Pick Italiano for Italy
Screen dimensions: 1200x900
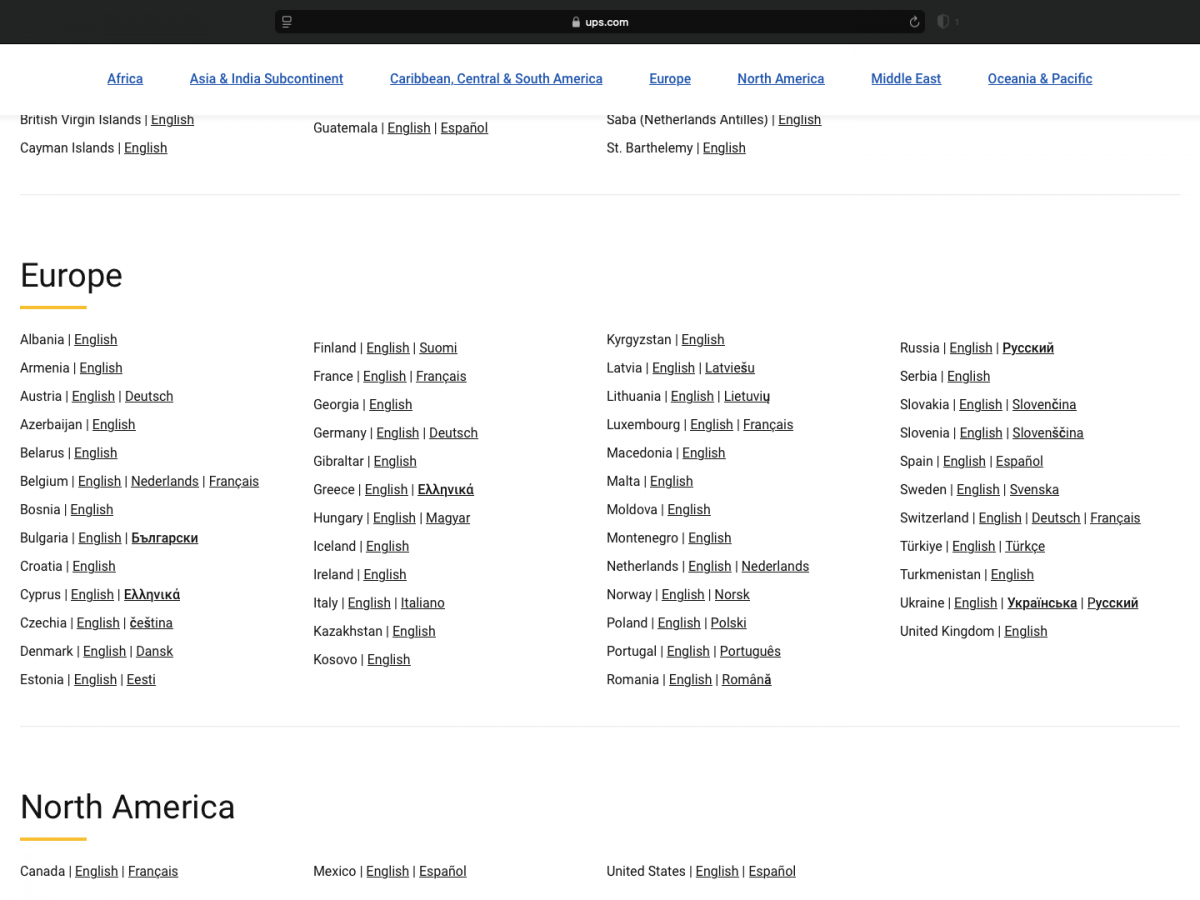[x=422, y=603]
